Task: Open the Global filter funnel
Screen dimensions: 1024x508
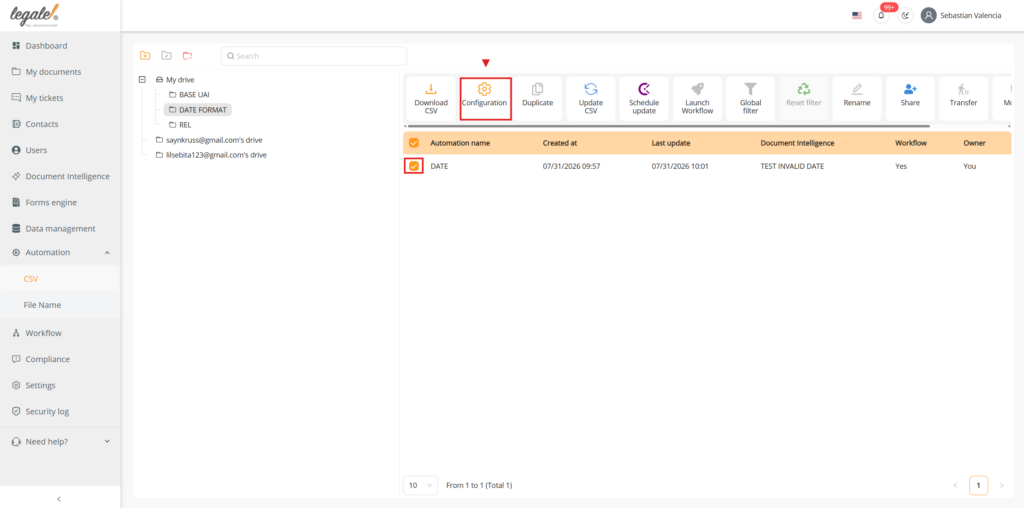Action: point(750,99)
